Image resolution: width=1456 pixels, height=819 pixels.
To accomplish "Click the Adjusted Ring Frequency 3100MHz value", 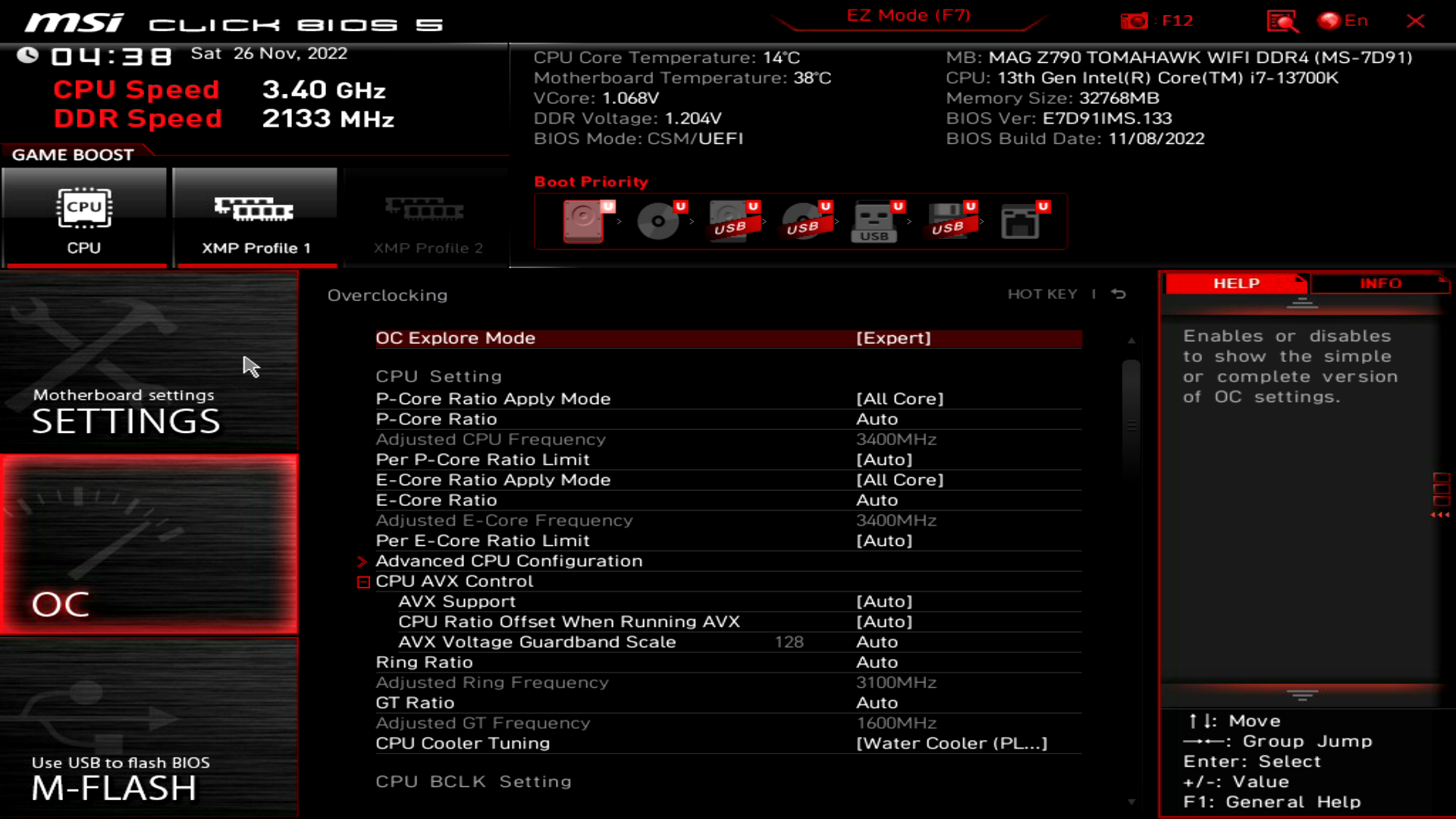I will click(x=896, y=683).
